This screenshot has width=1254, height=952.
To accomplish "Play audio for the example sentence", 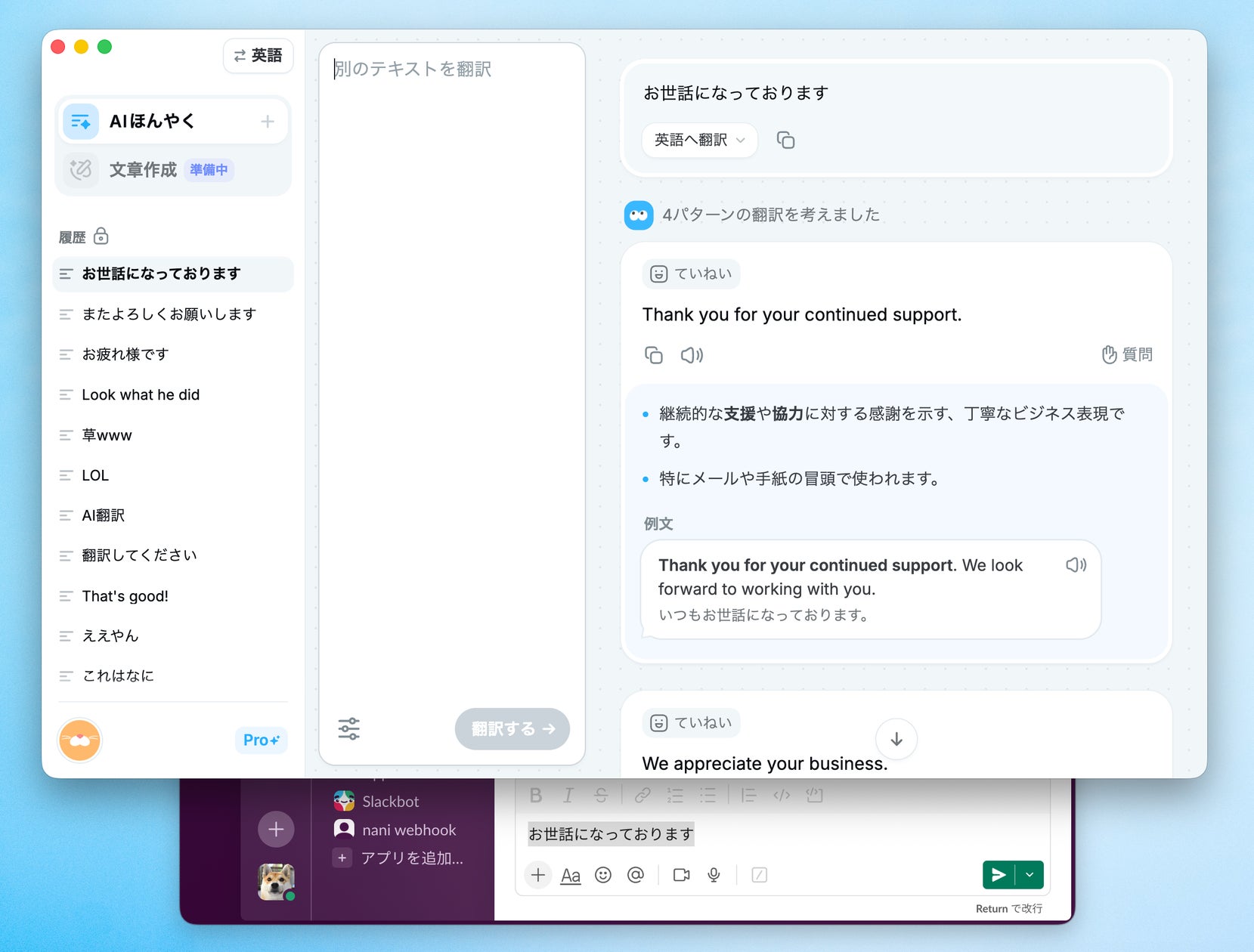I will click(1076, 564).
